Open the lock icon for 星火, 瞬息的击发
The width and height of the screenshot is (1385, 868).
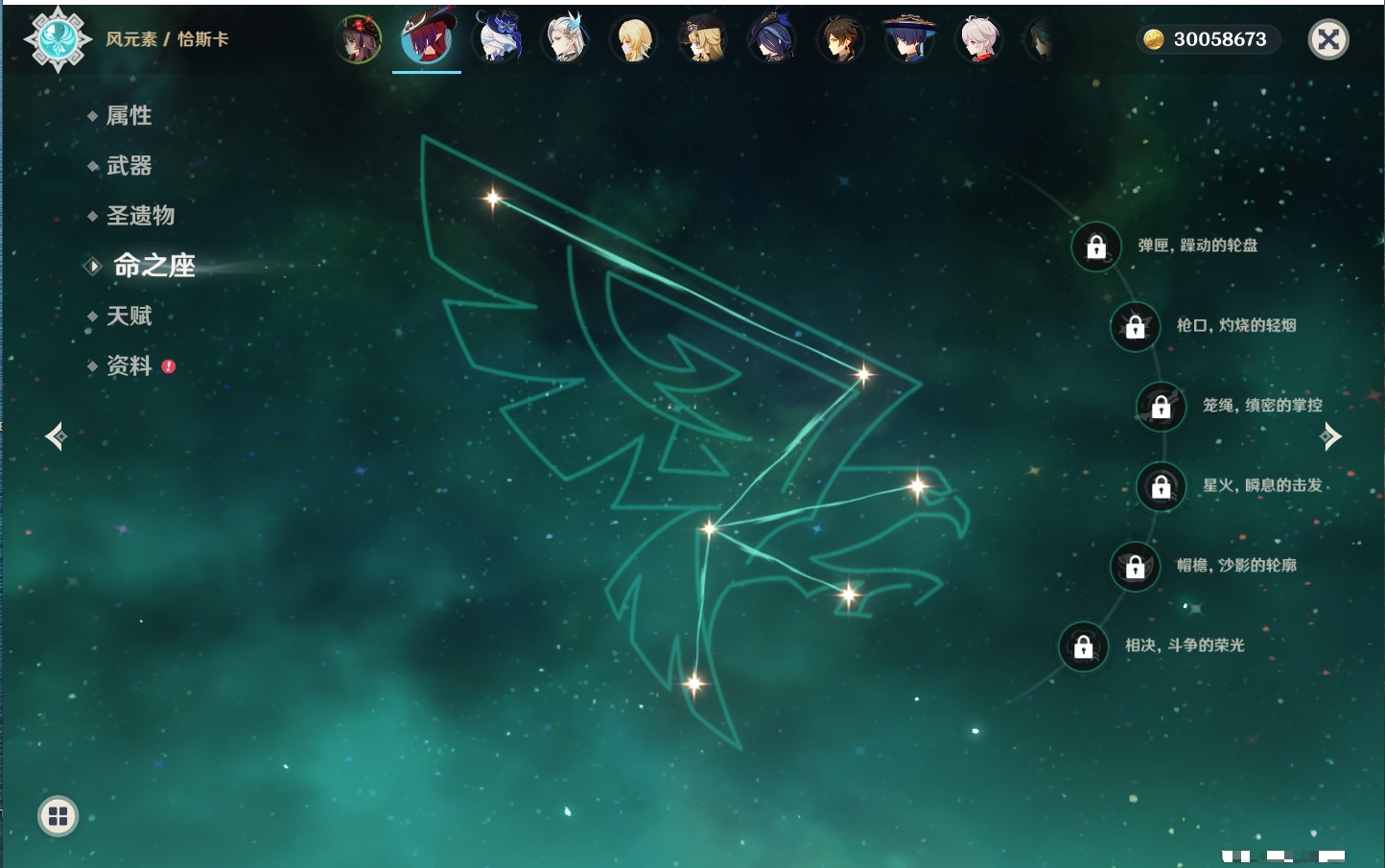click(1162, 486)
